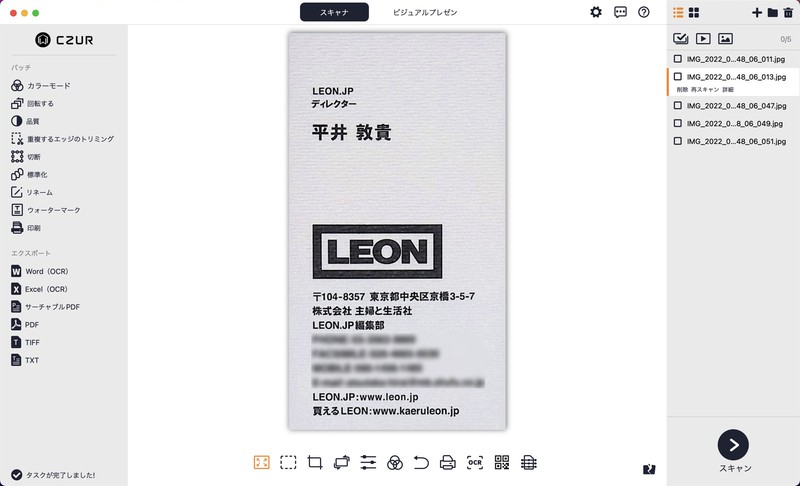Select the スキャナ tab
This screenshot has width=800, height=486.
tap(334, 12)
